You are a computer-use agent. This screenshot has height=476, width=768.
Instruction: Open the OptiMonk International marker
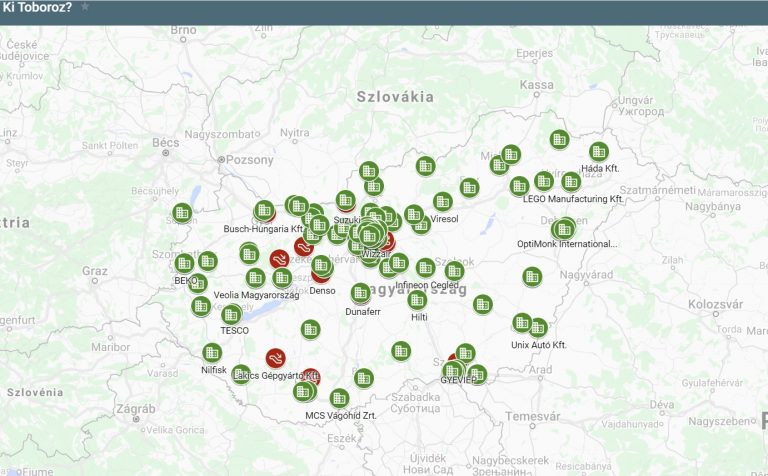(x=565, y=228)
